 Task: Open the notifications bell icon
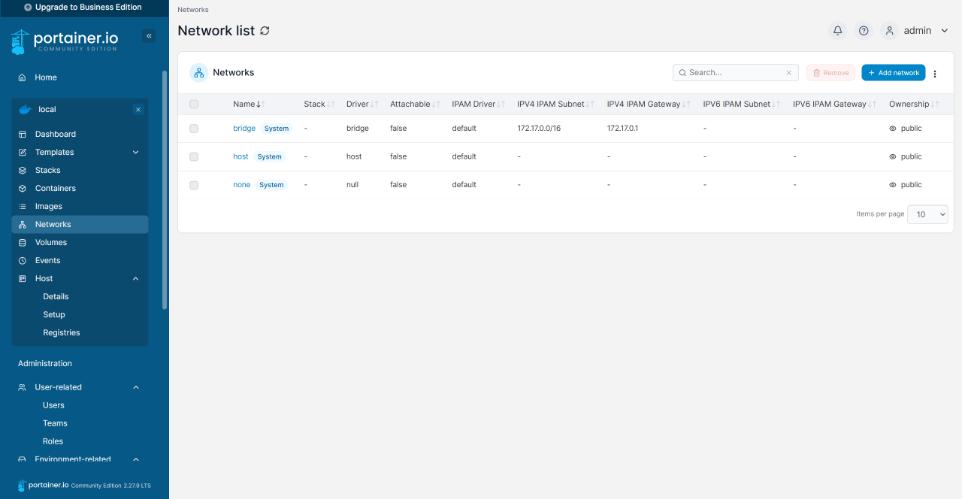pos(838,31)
